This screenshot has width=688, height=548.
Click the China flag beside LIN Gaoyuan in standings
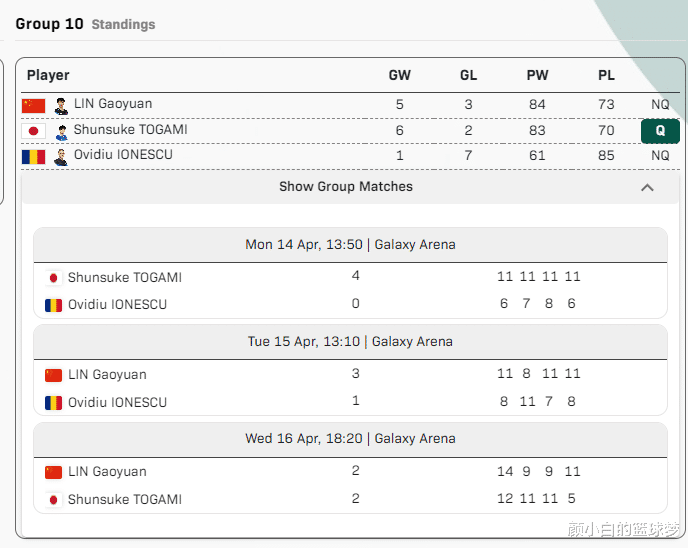(x=34, y=105)
